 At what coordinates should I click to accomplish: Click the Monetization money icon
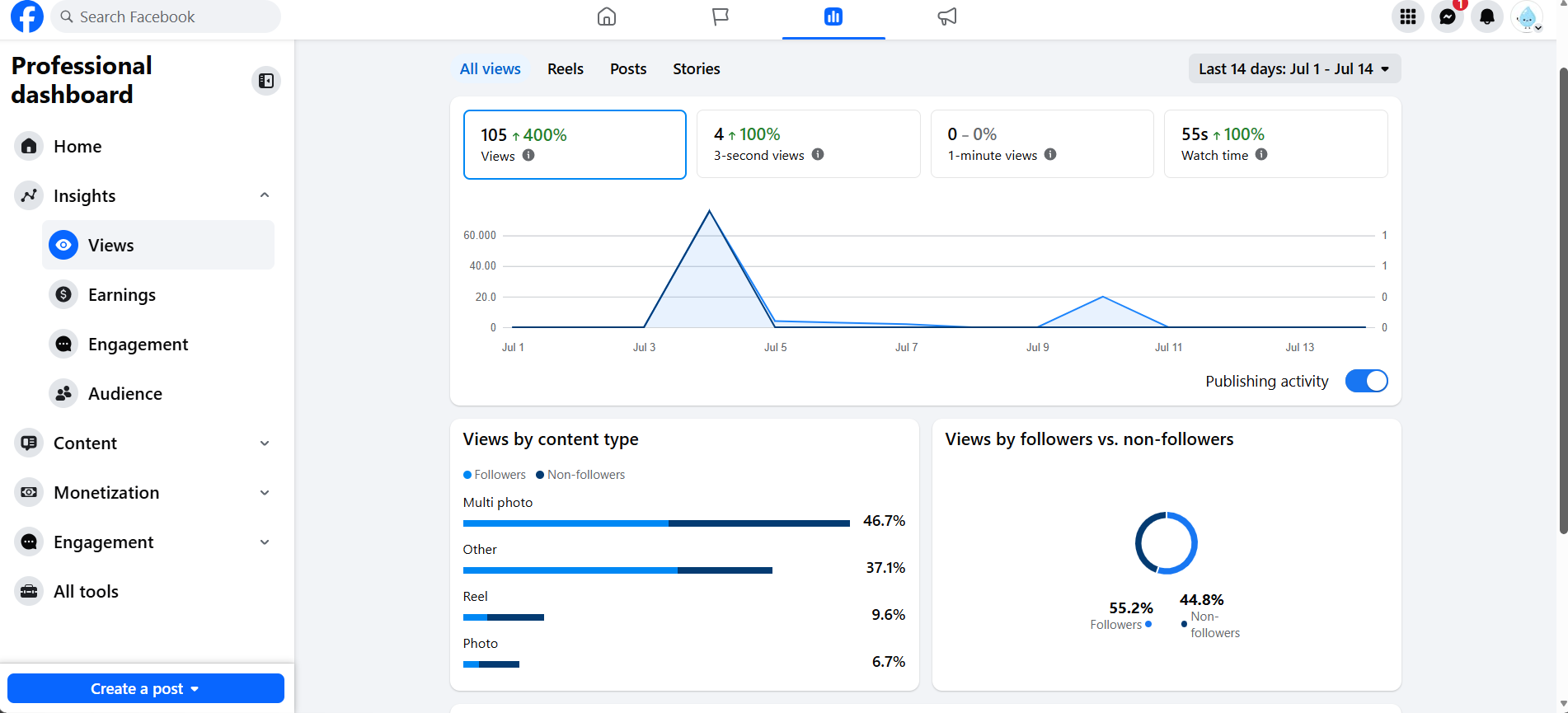tap(29, 492)
